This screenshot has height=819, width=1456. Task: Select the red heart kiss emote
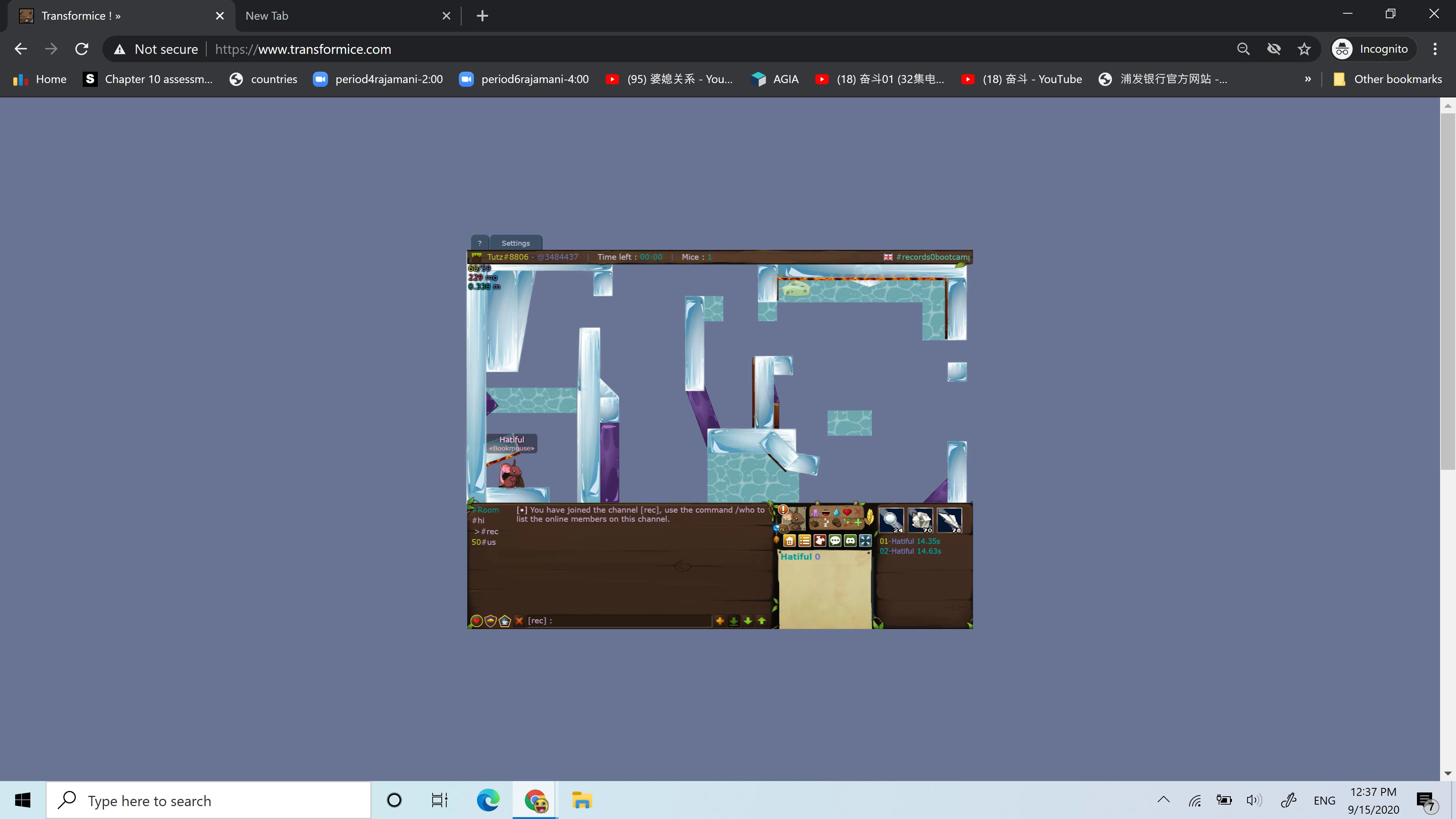[847, 513]
